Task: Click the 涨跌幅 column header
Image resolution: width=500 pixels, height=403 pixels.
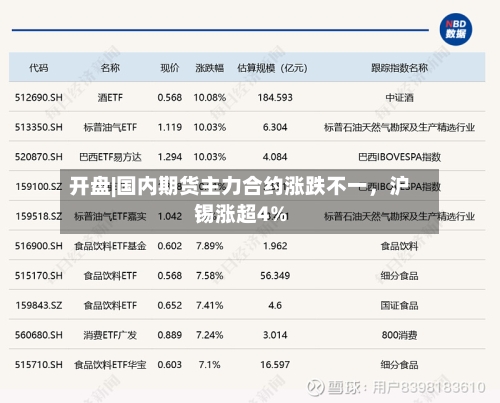Action: [210, 68]
